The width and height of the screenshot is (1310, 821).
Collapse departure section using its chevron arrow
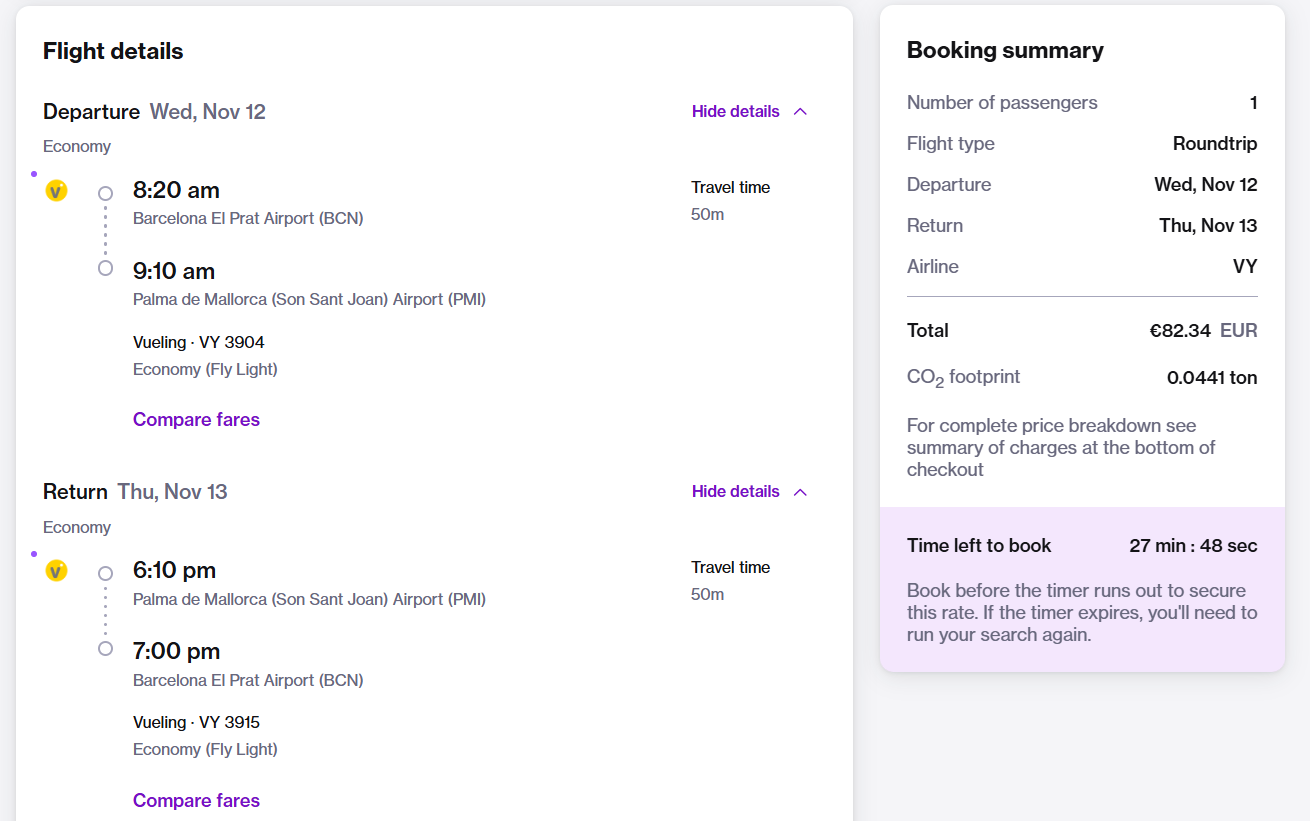click(x=800, y=111)
